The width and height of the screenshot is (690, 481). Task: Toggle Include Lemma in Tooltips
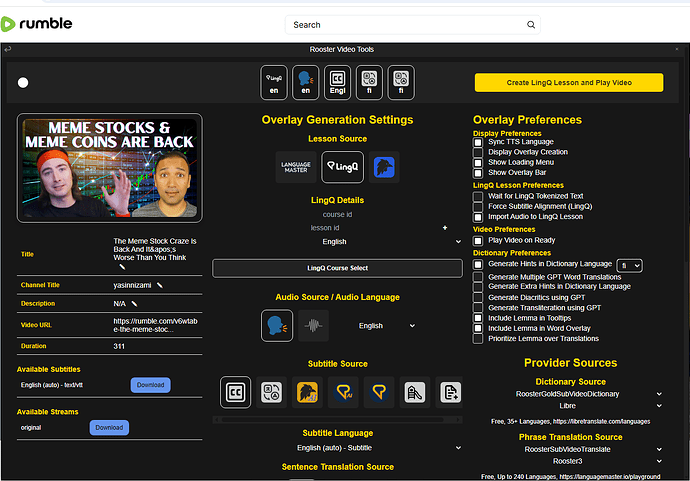(478, 318)
